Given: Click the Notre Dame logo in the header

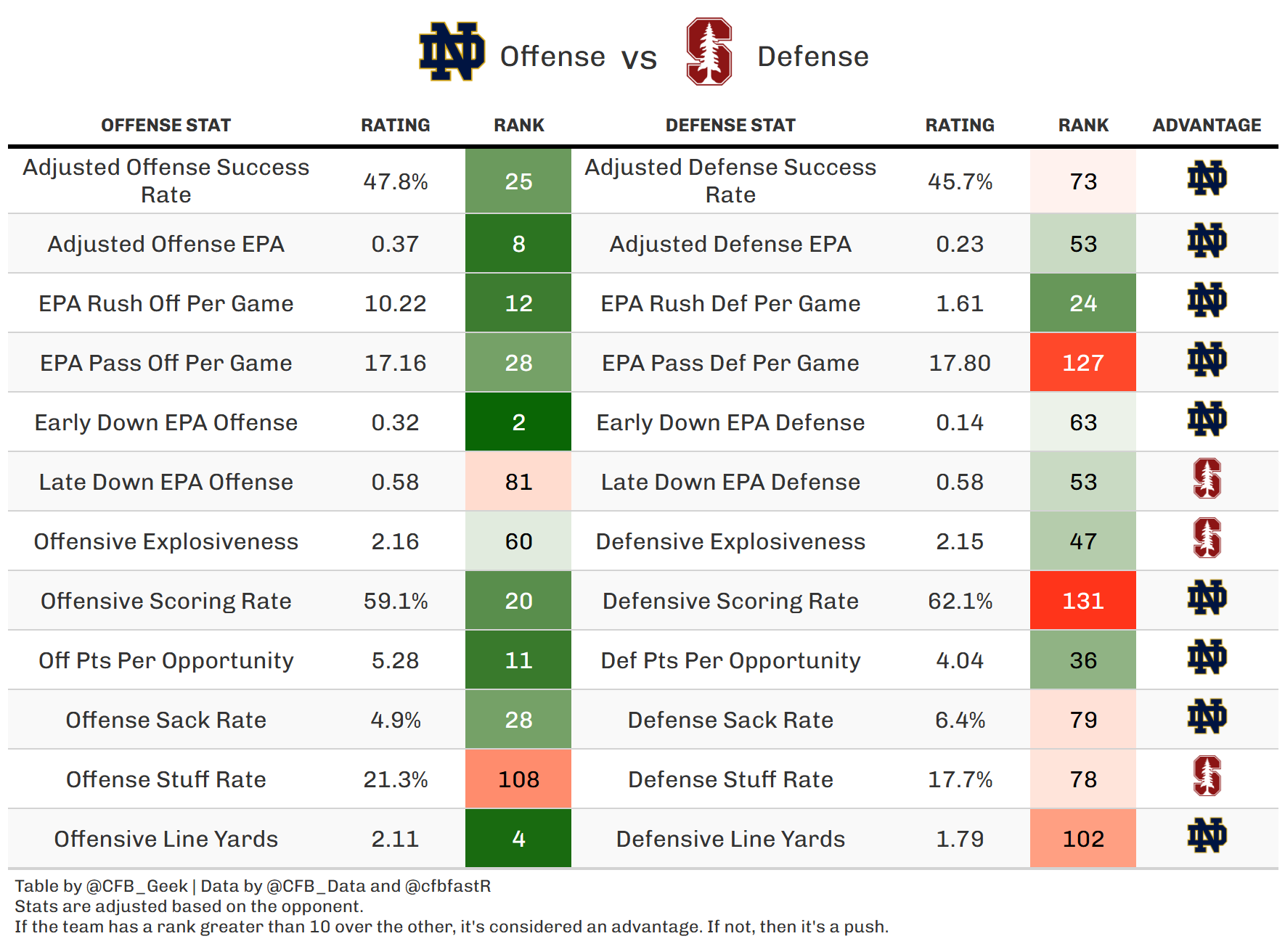Looking at the screenshot, I should coord(452,52).
